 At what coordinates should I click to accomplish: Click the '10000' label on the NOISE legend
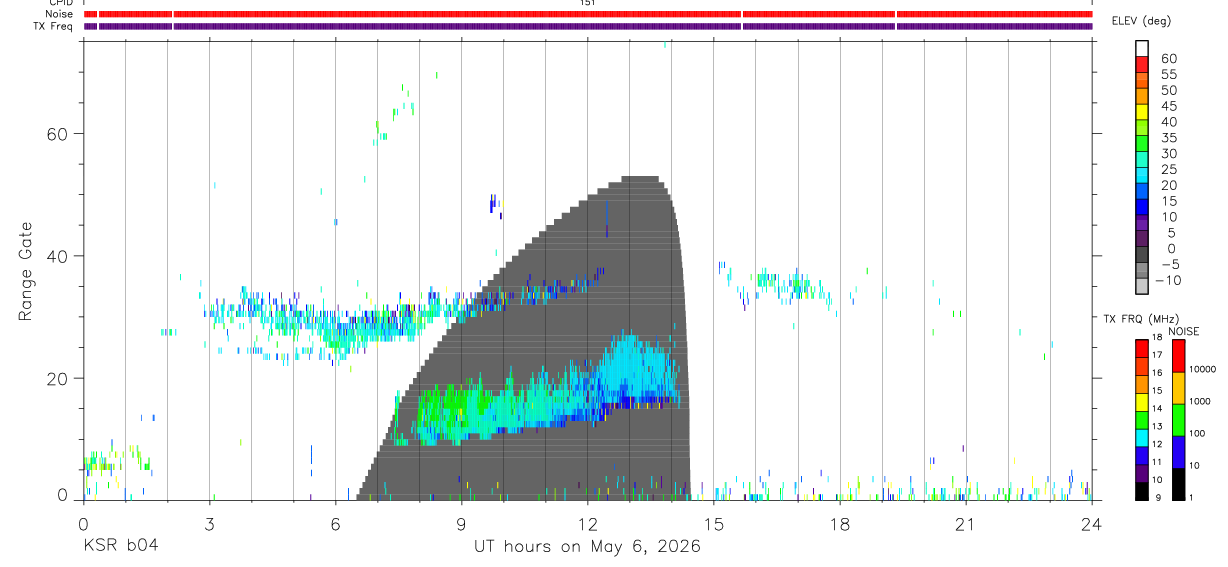click(1203, 370)
